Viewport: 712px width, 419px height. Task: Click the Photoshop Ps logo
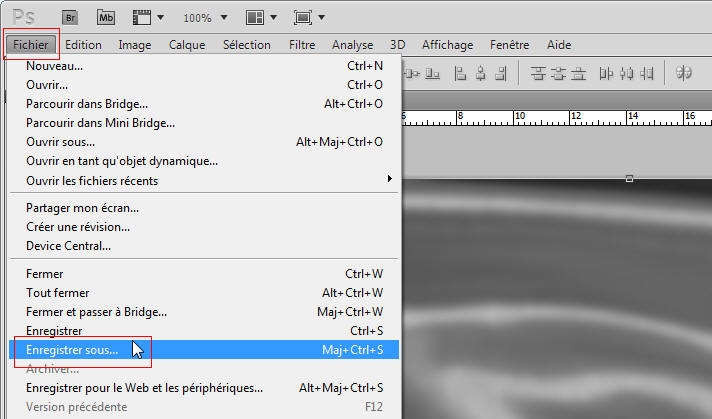[23, 18]
